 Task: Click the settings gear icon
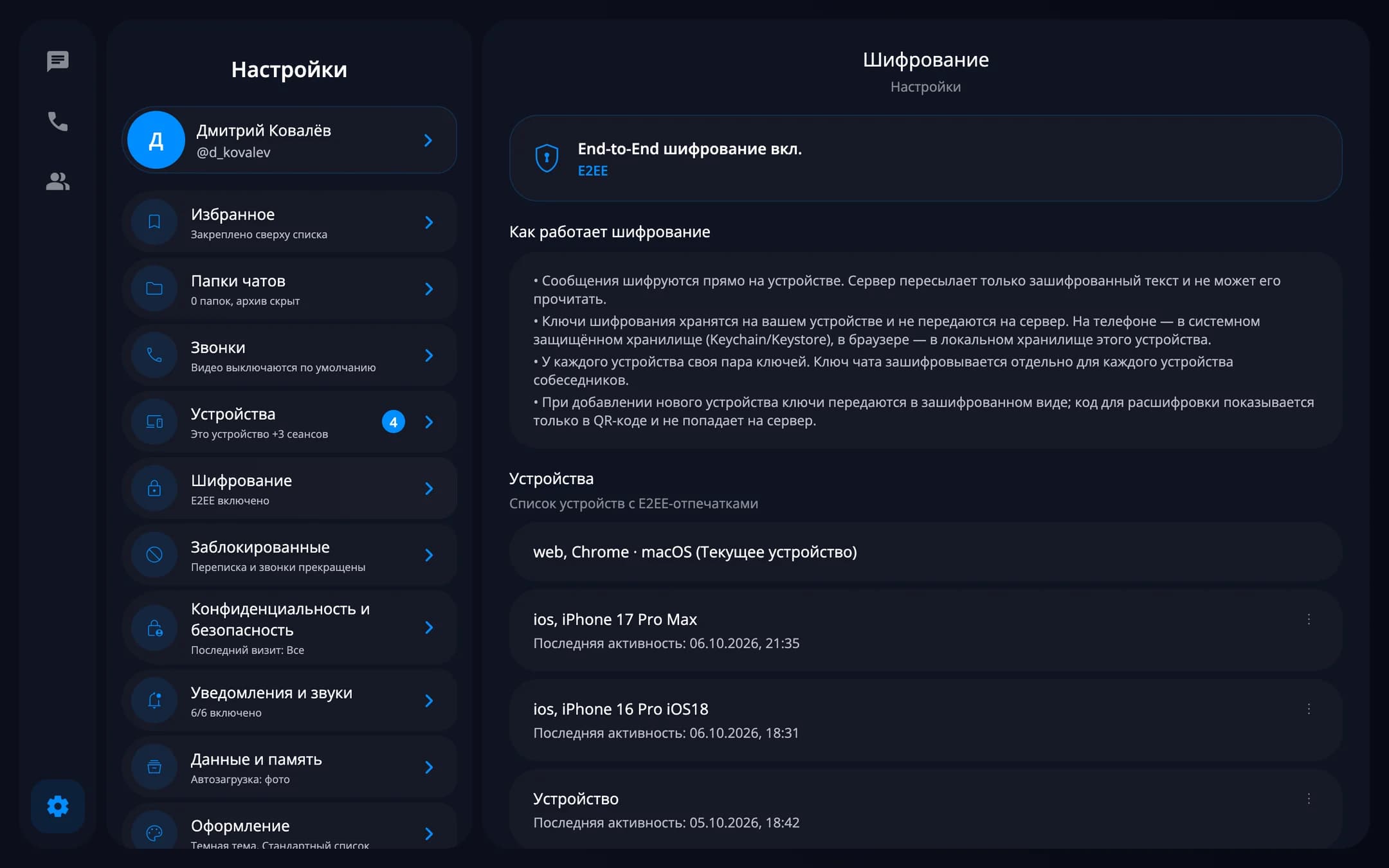[58, 806]
